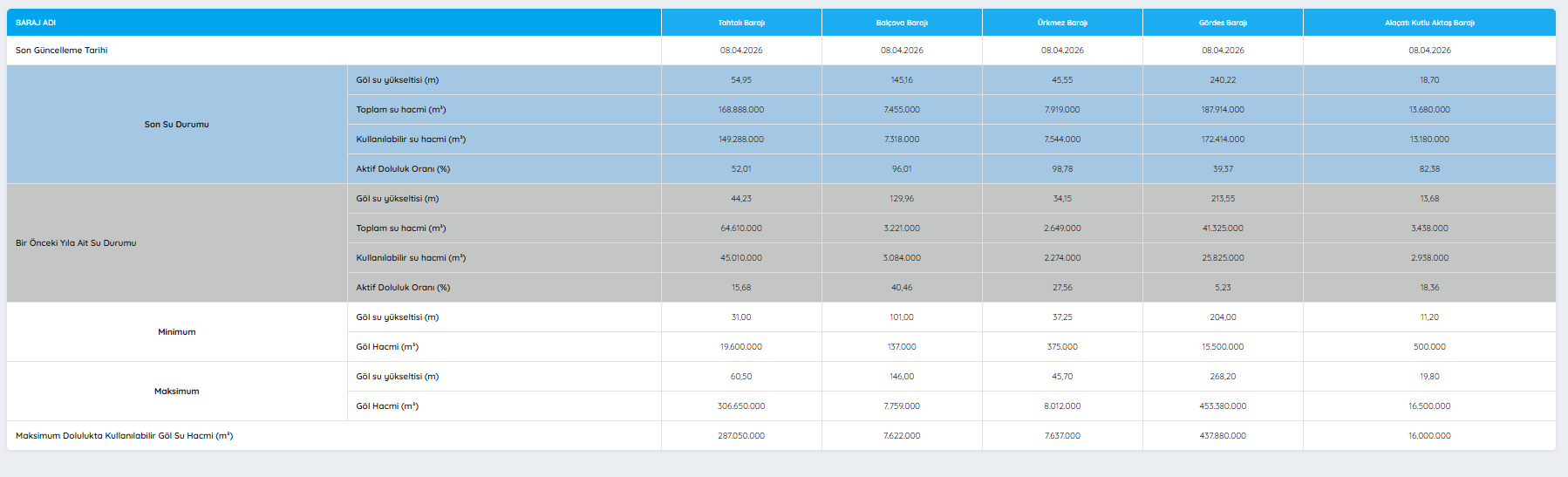The image size is (1568, 477).
Task: Click the Gördes Barajı column header
Action: pyautogui.click(x=1223, y=23)
